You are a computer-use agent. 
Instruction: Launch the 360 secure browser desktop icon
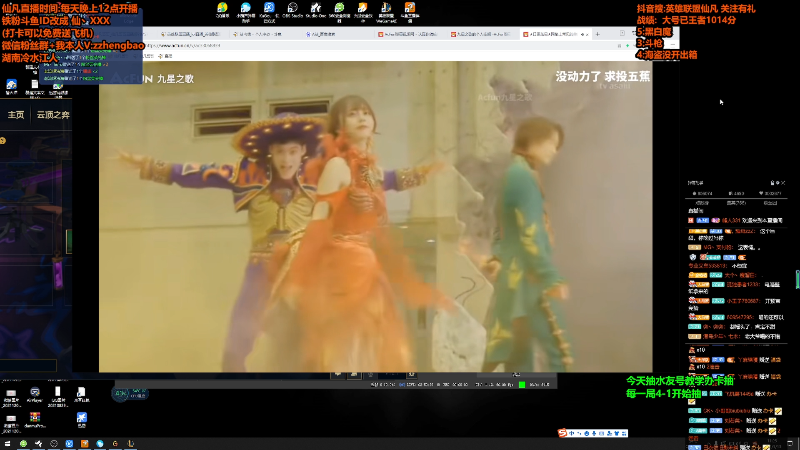tap(339, 12)
